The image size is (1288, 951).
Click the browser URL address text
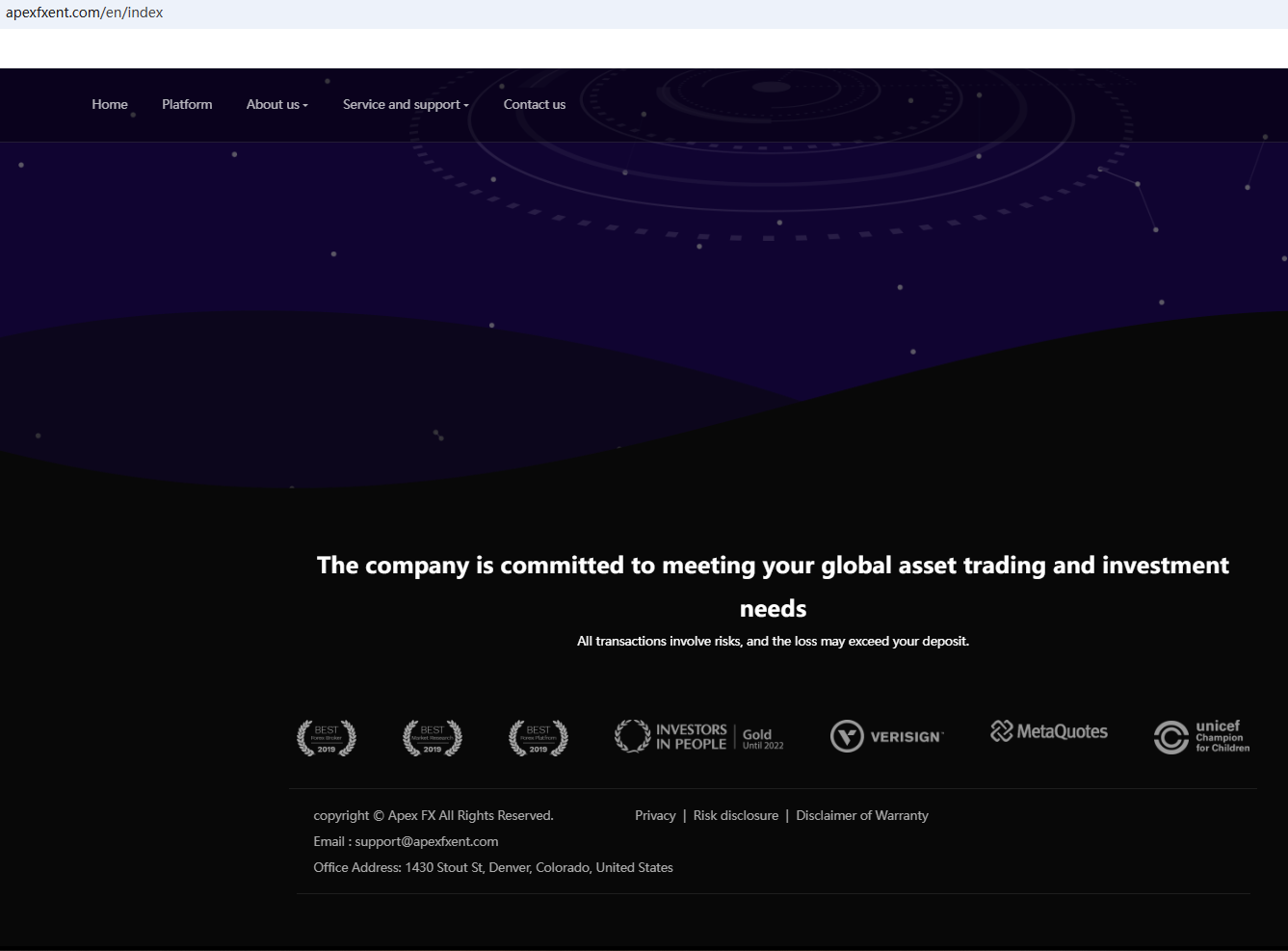pos(85,13)
